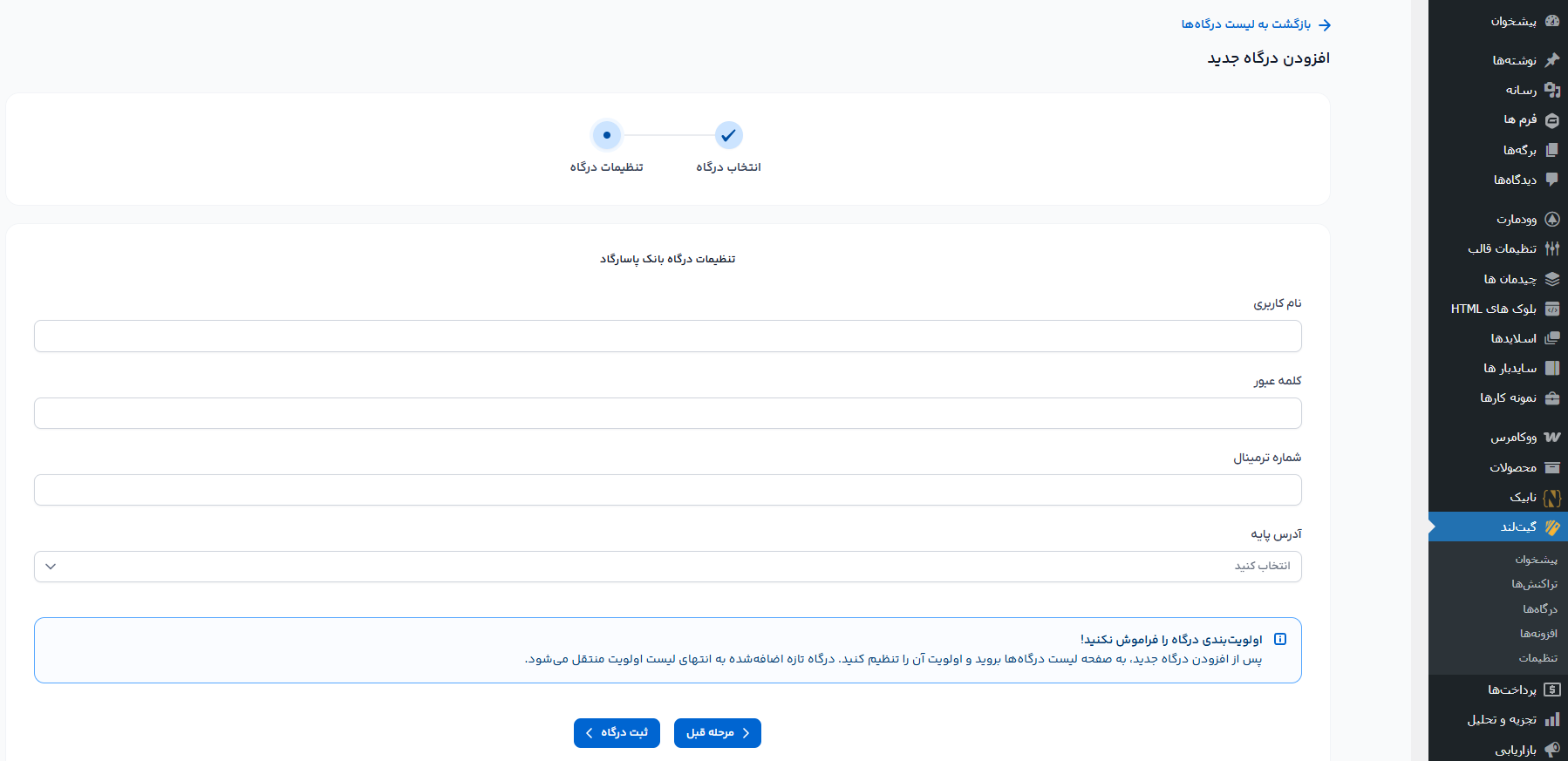The image size is (1568, 761).
Task: Focus the نام کاربری input field
Action: tap(668, 336)
